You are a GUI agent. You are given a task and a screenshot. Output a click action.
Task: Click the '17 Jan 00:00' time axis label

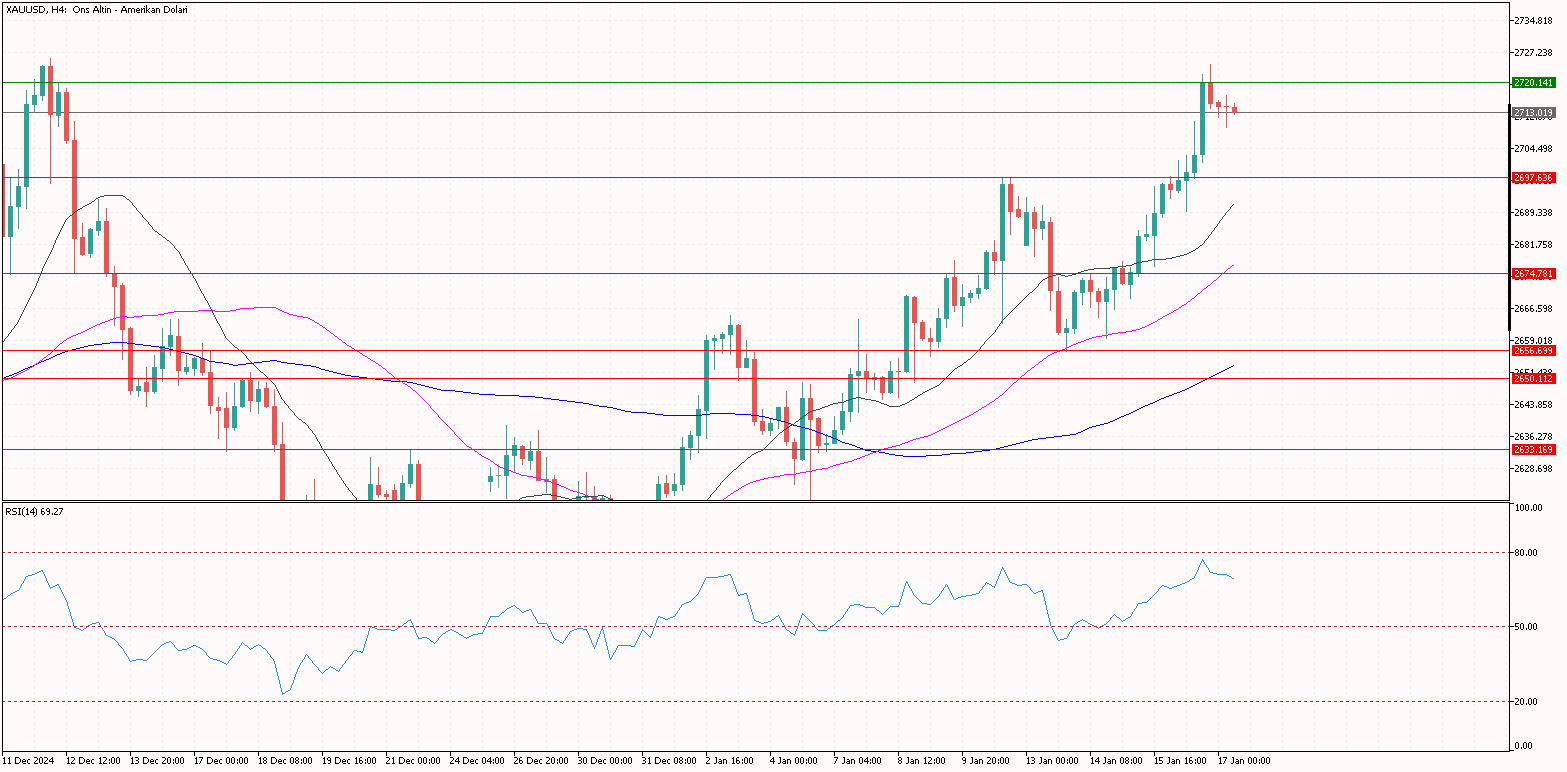coord(1243,761)
